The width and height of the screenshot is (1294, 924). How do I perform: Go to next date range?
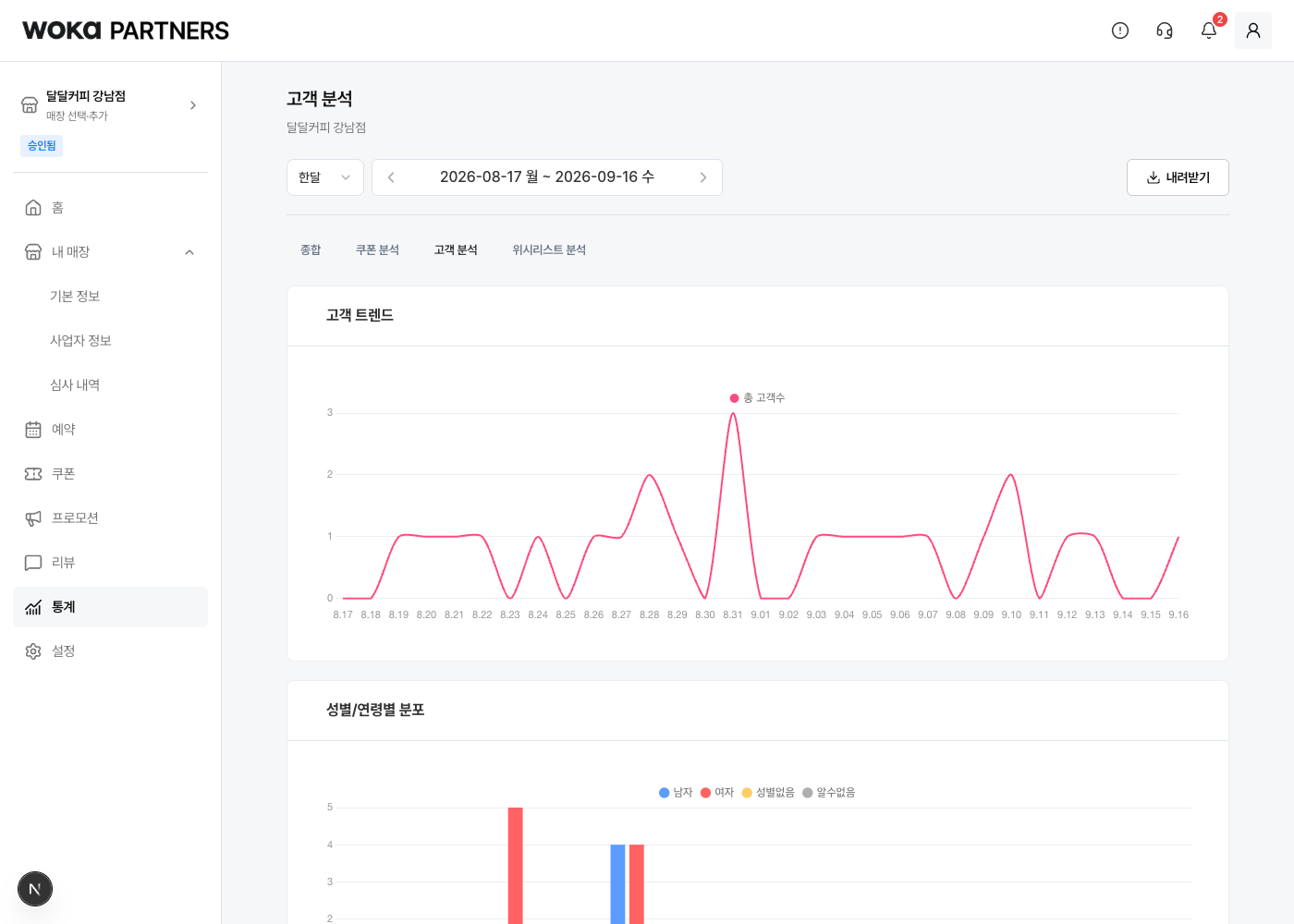[x=703, y=177]
